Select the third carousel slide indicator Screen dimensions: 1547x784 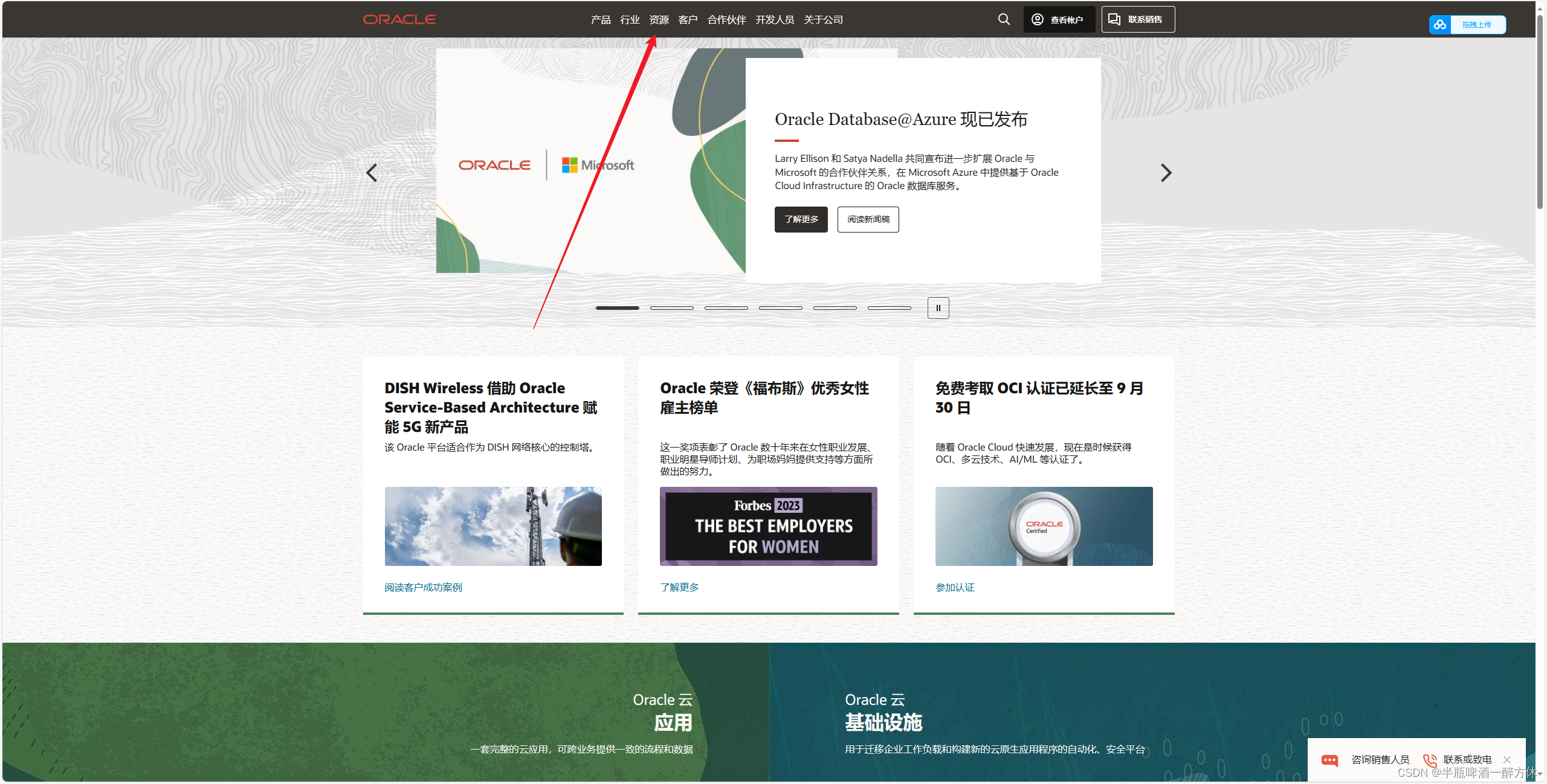coord(726,308)
